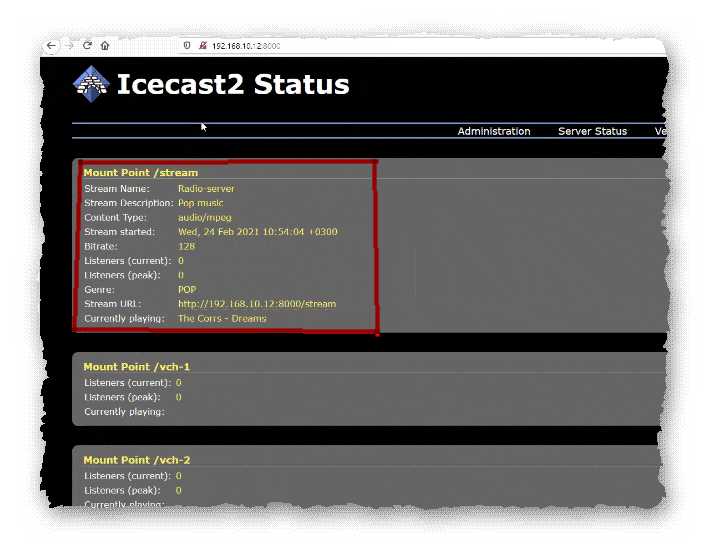Viewport: 704px width, 544px height.
Task: Click Listeners (peak) label under /stream
Action: pyautogui.click(x=122, y=275)
